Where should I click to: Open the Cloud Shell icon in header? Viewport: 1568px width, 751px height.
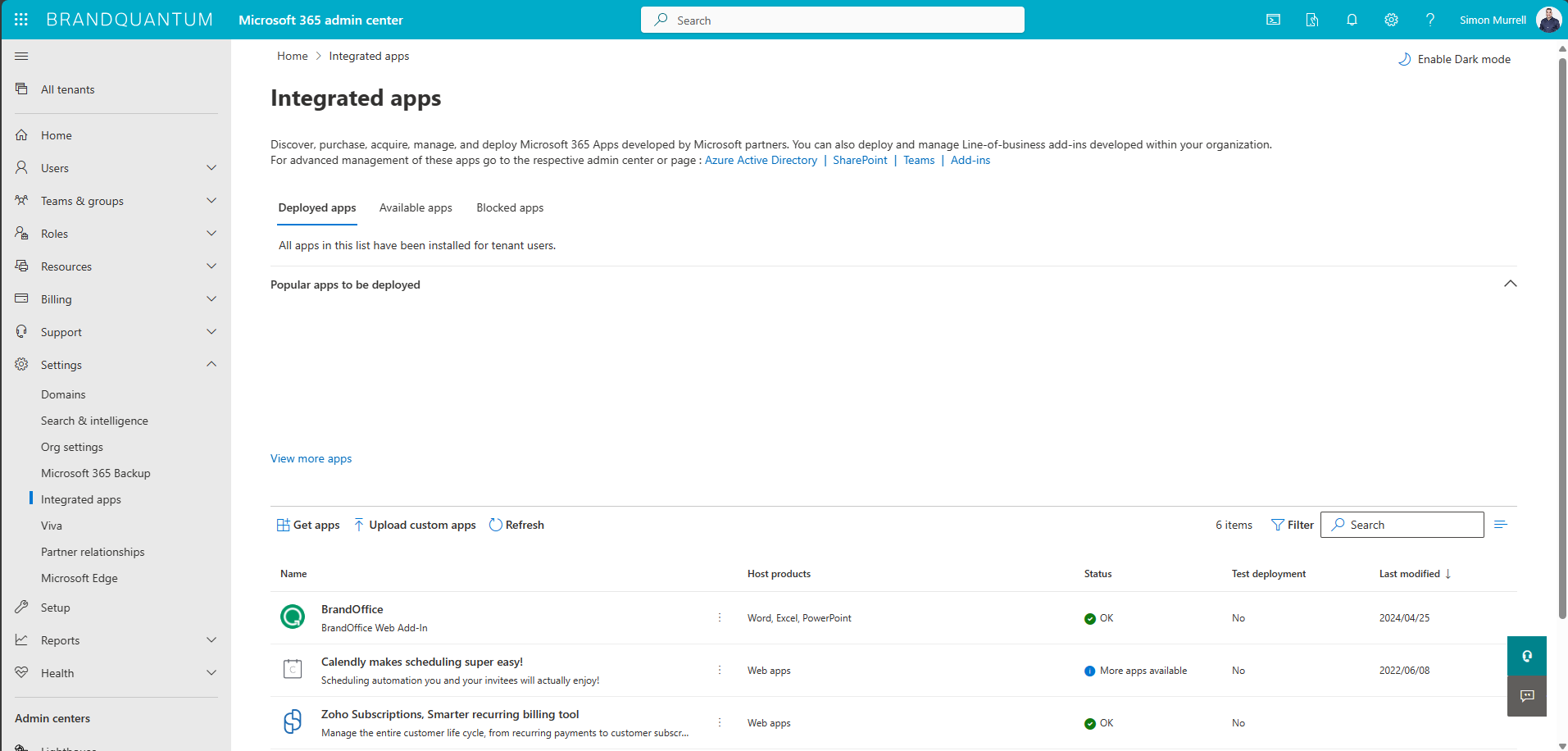click(x=1273, y=20)
